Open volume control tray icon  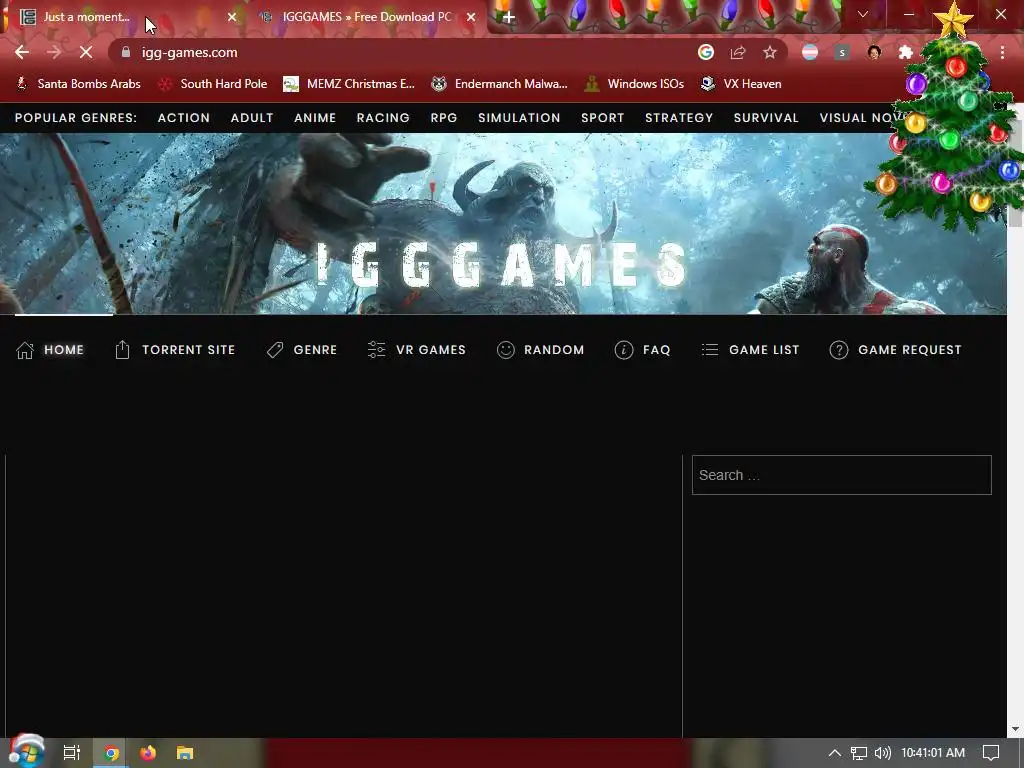pos(882,753)
